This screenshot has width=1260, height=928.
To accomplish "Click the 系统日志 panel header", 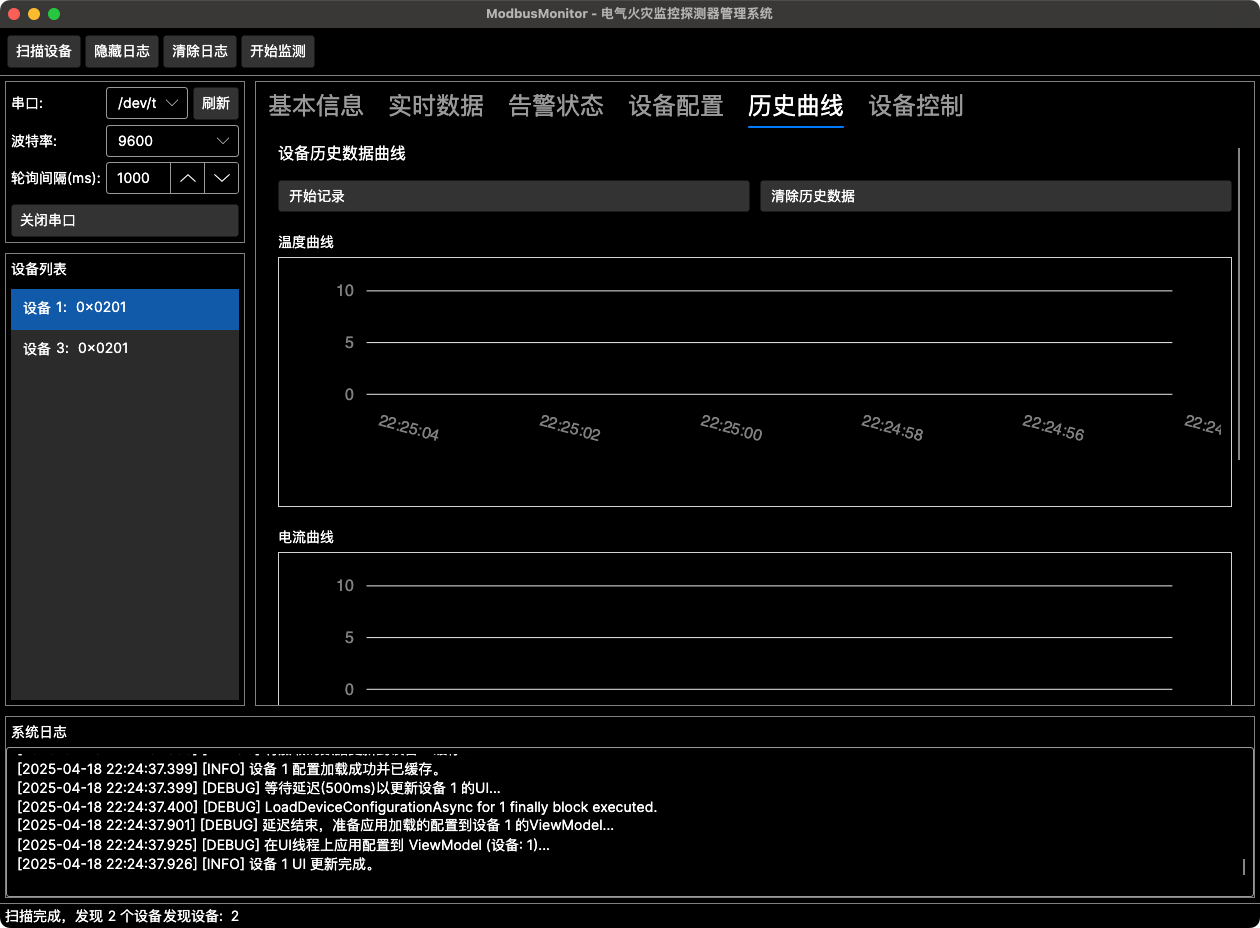I will click(39, 732).
